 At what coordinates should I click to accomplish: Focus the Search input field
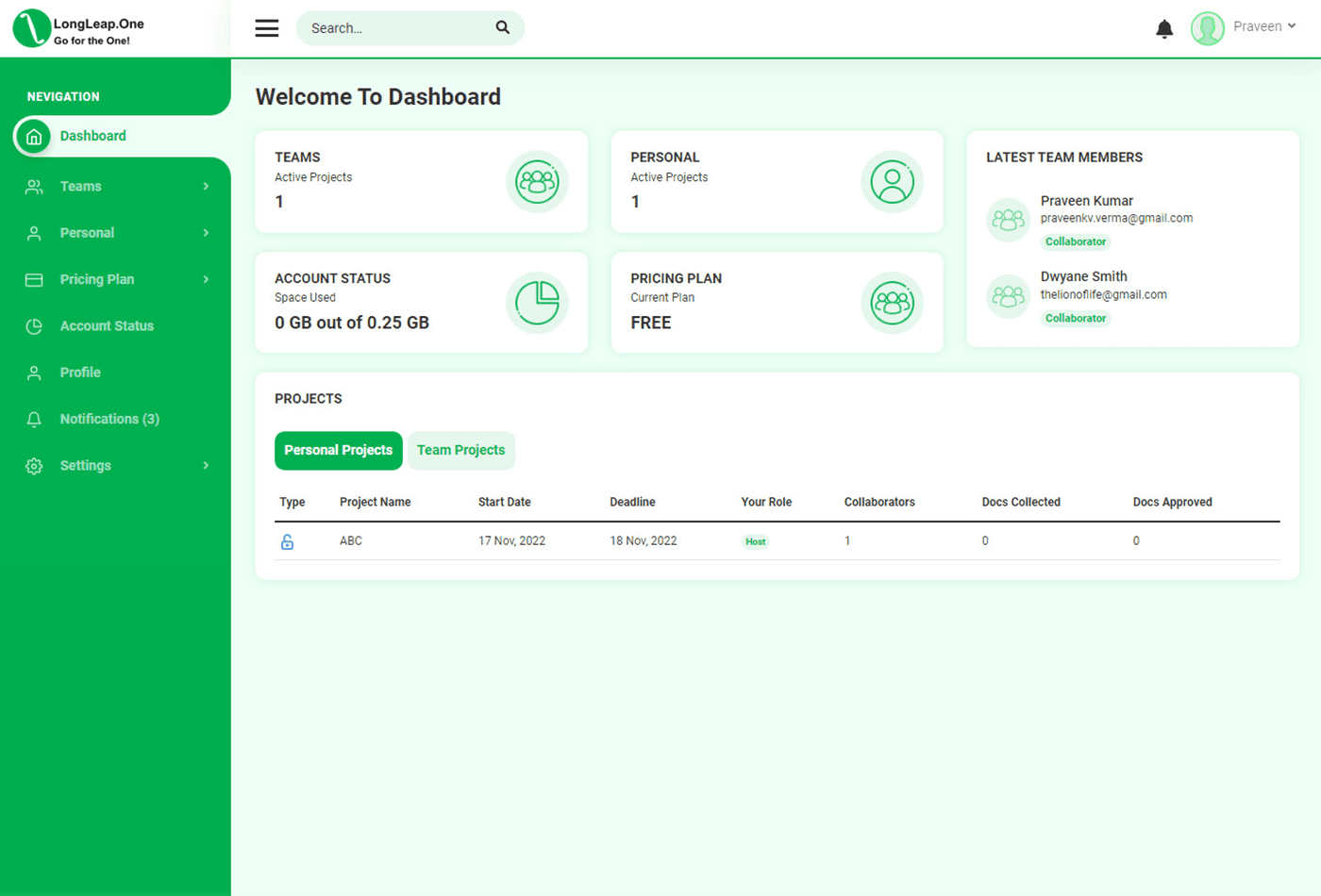[410, 28]
